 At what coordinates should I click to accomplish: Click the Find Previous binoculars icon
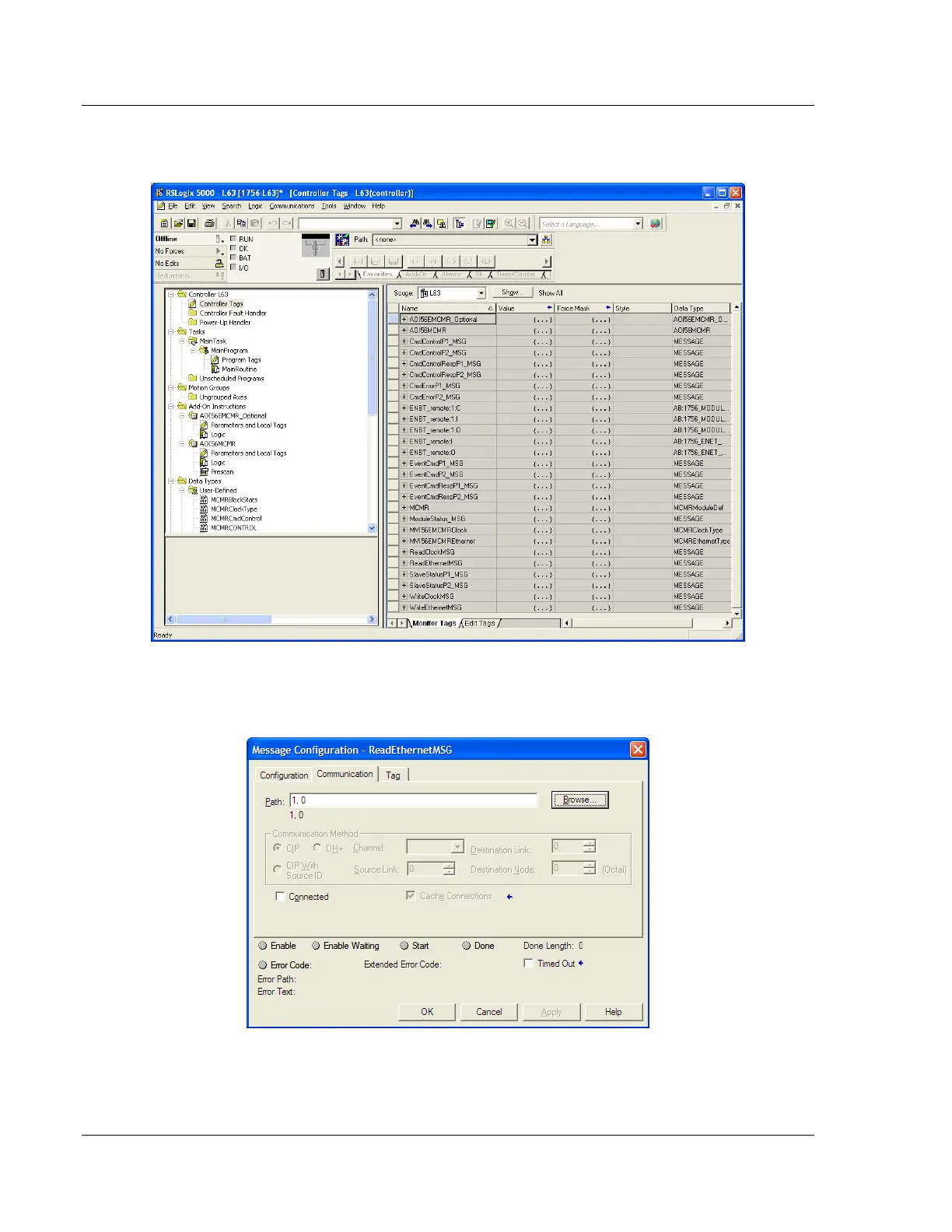click(415, 224)
